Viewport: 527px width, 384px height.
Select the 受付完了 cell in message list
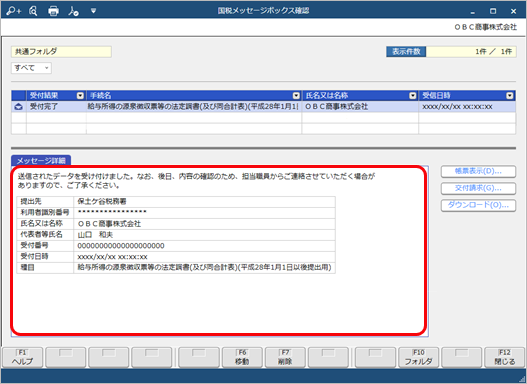coord(56,107)
